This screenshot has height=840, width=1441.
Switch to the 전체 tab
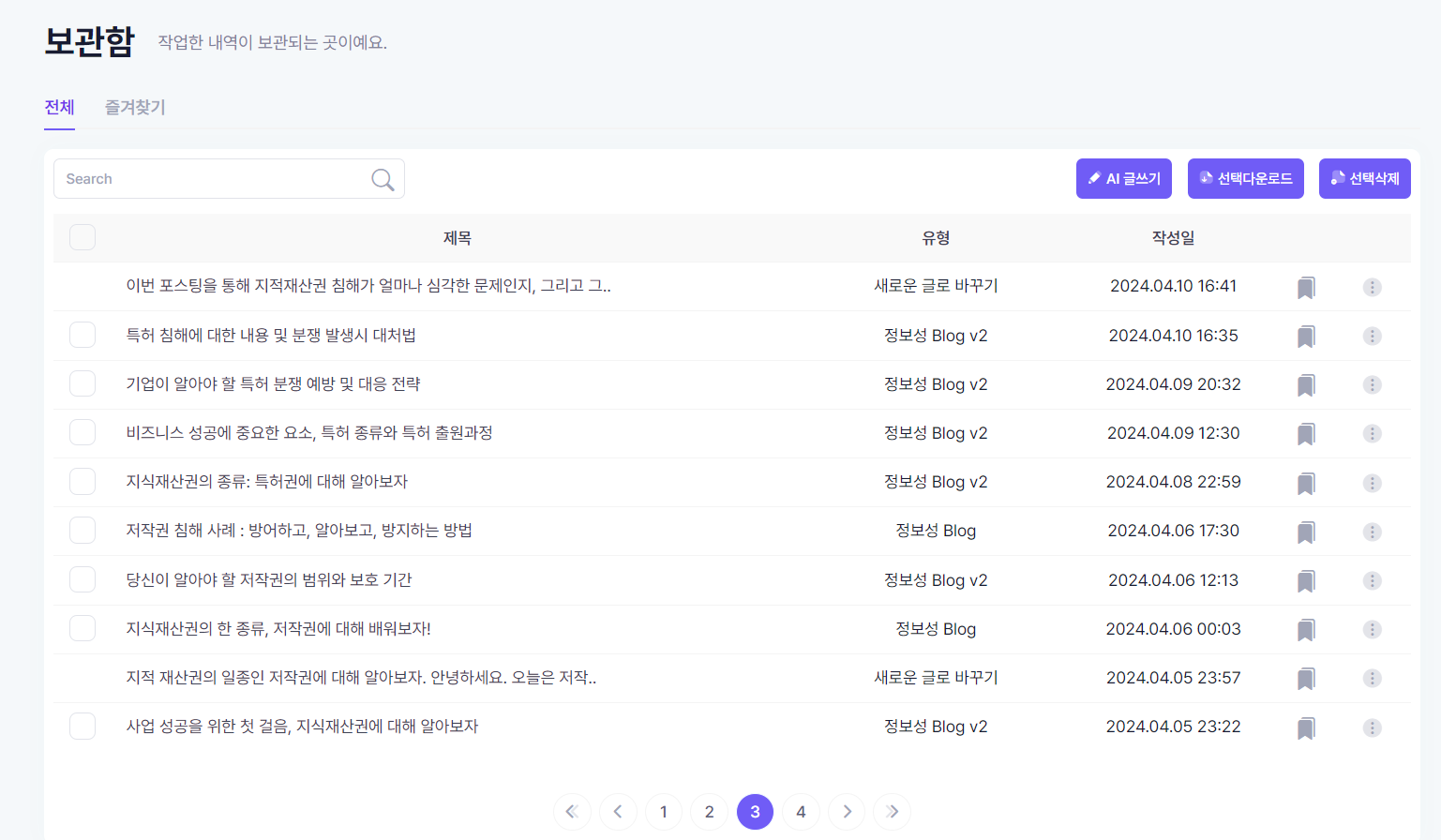[59, 107]
